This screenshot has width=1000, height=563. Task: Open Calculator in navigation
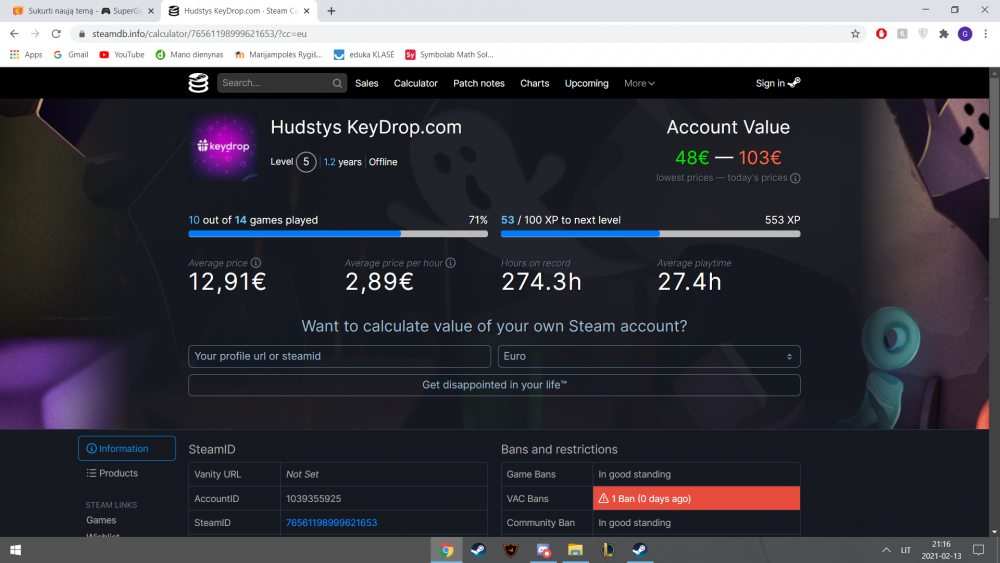pos(416,84)
